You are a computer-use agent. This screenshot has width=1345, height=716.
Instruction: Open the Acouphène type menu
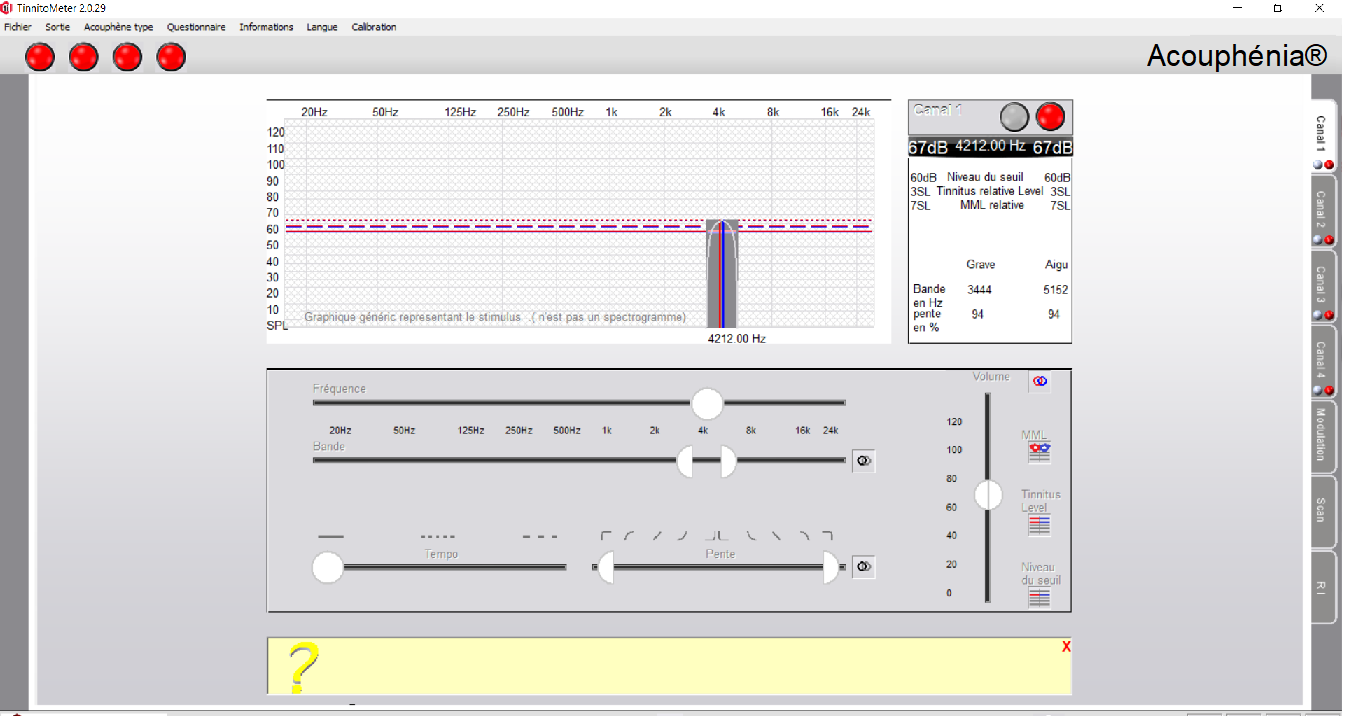[x=118, y=27]
